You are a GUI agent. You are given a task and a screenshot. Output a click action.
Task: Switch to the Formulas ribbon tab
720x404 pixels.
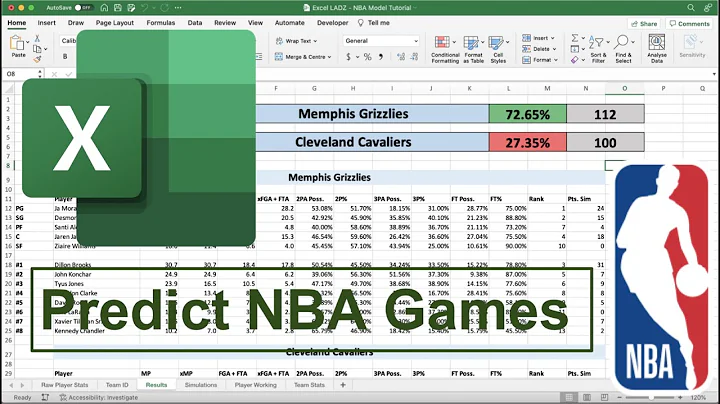161,22
